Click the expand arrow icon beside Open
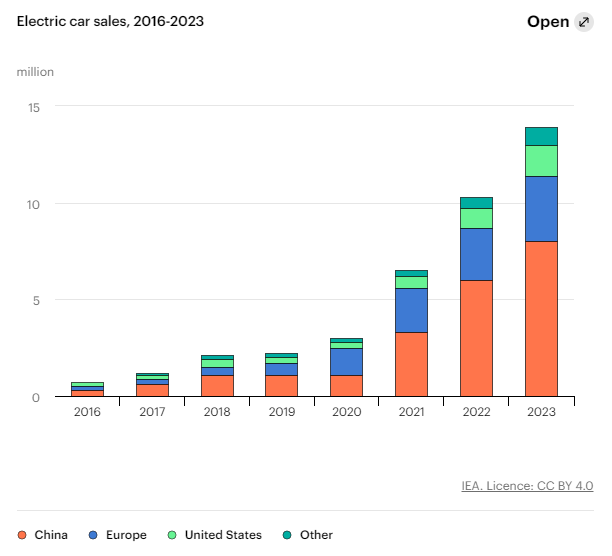 point(584,22)
